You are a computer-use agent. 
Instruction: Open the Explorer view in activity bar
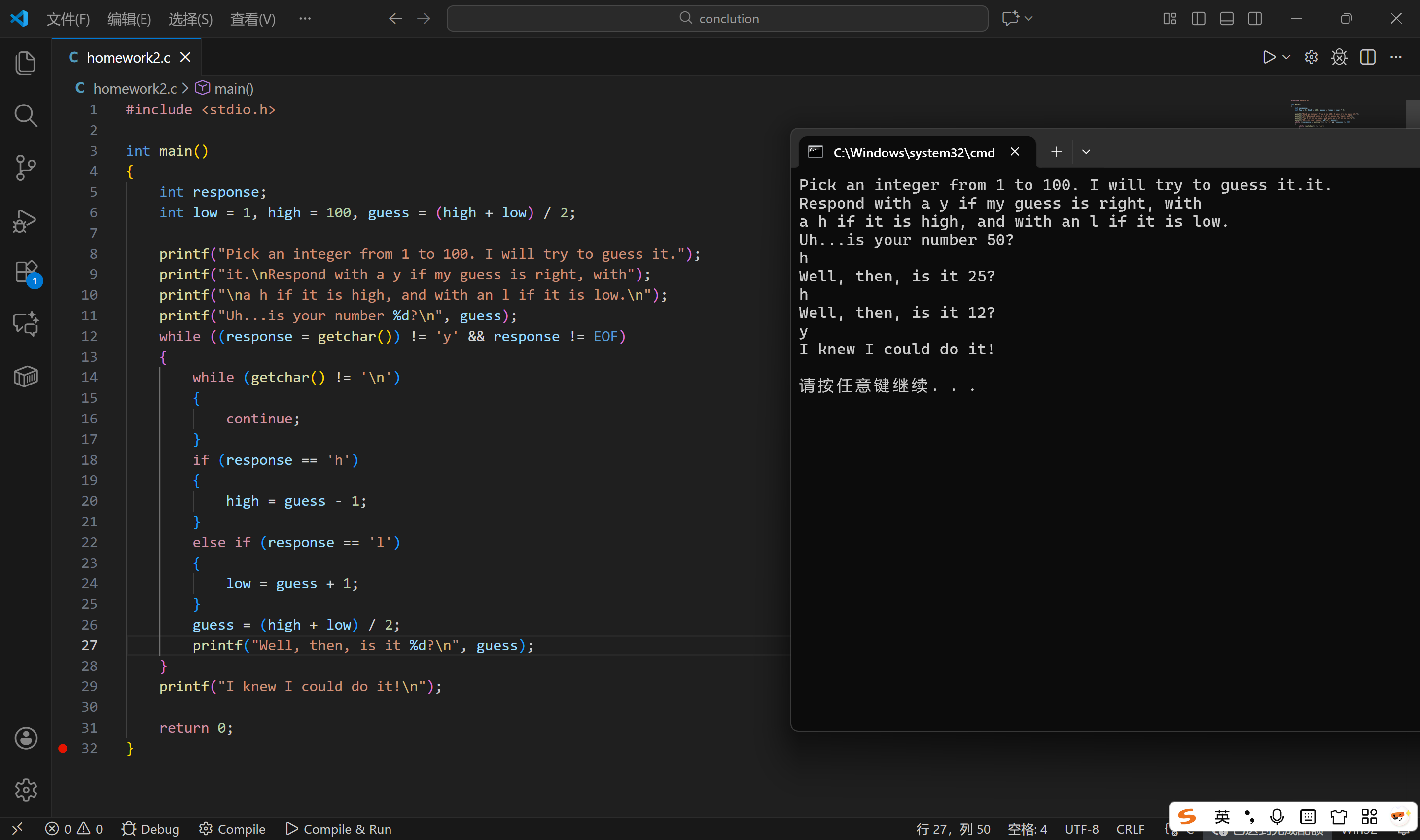26,63
